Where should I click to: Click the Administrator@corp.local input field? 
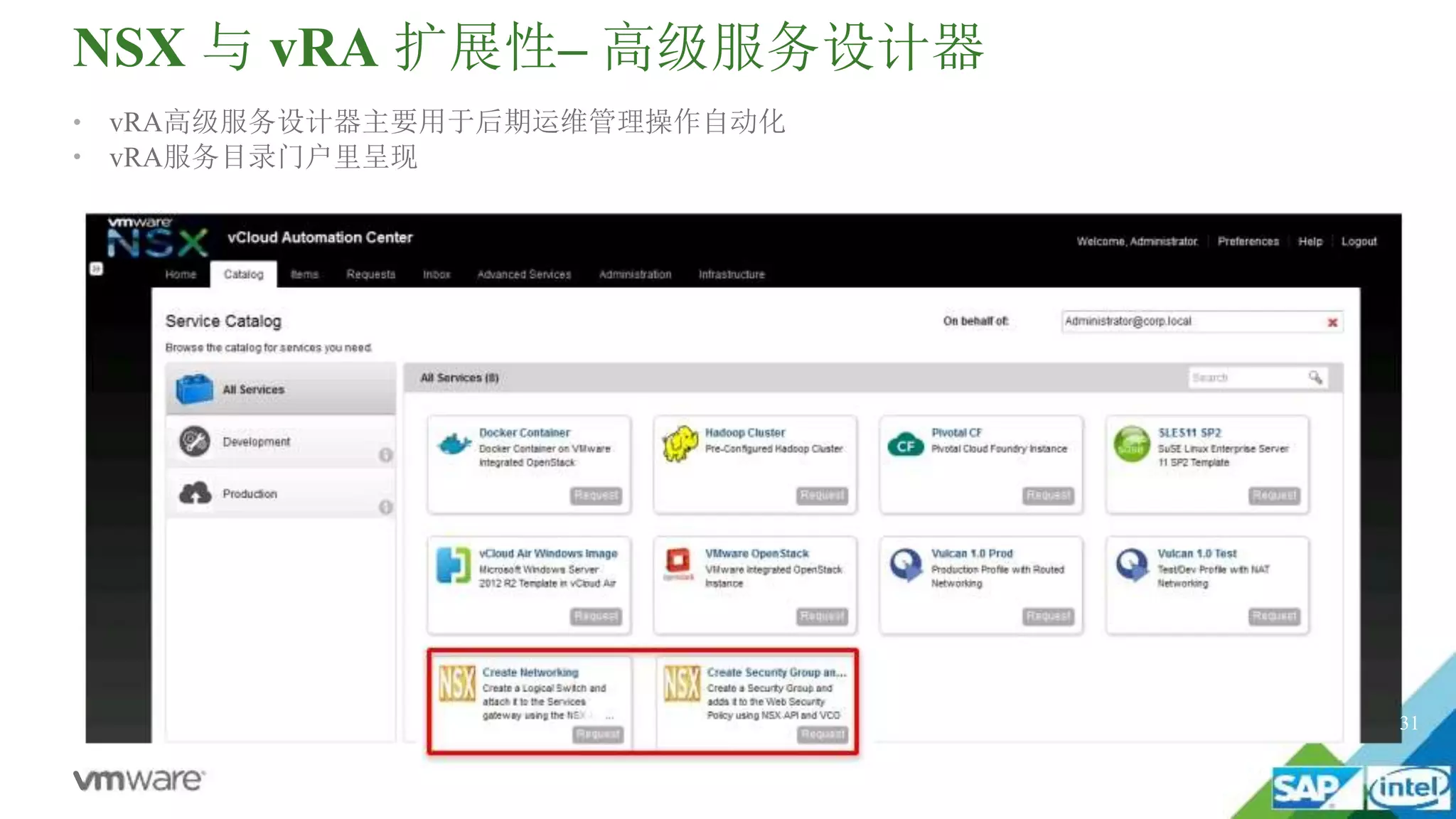point(1201,321)
